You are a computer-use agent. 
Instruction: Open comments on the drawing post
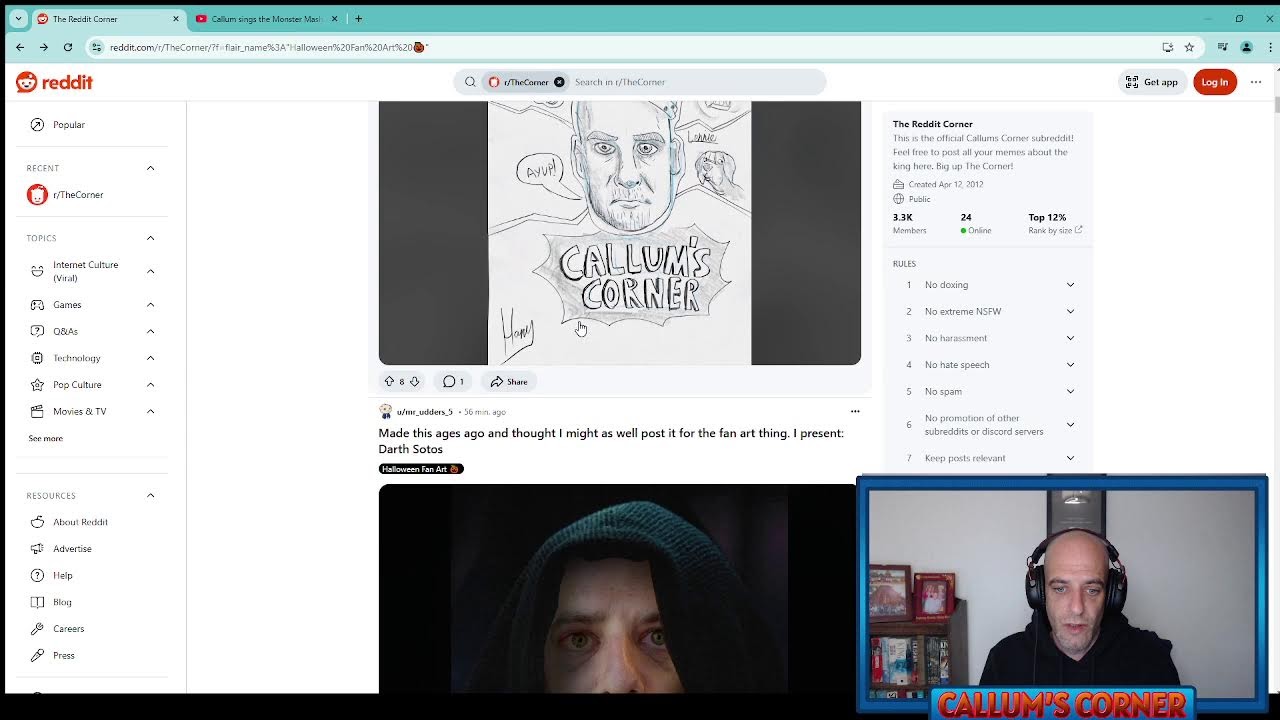pos(453,381)
